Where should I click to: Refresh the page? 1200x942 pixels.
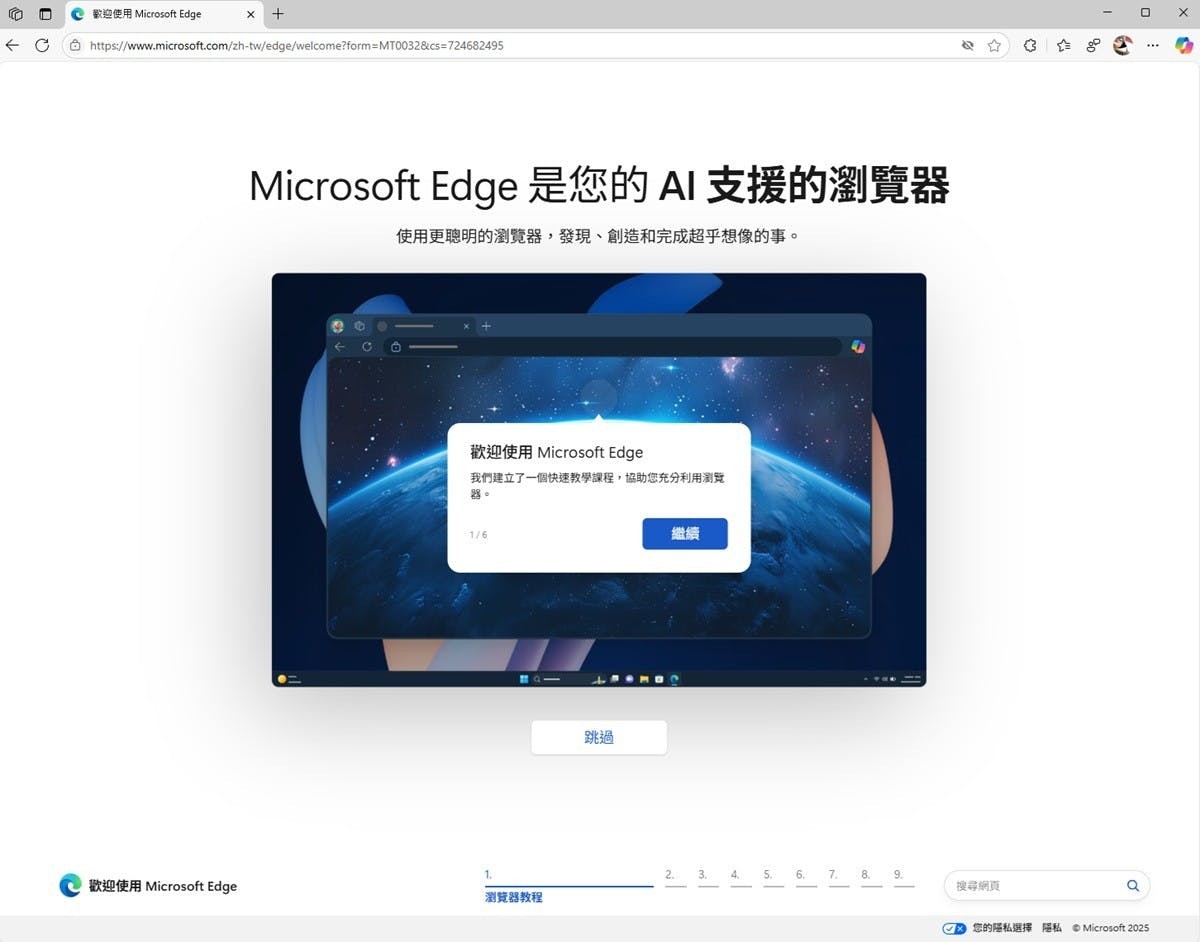pyautogui.click(x=42, y=45)
